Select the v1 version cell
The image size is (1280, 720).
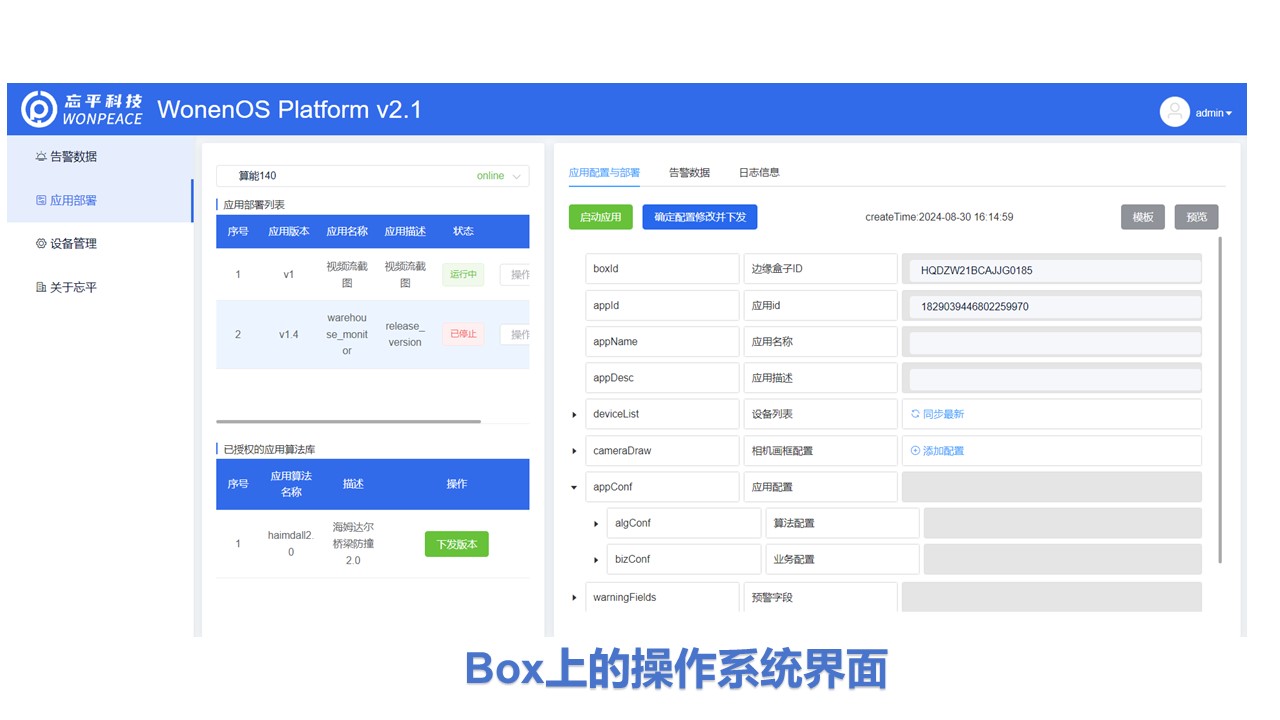289,274
